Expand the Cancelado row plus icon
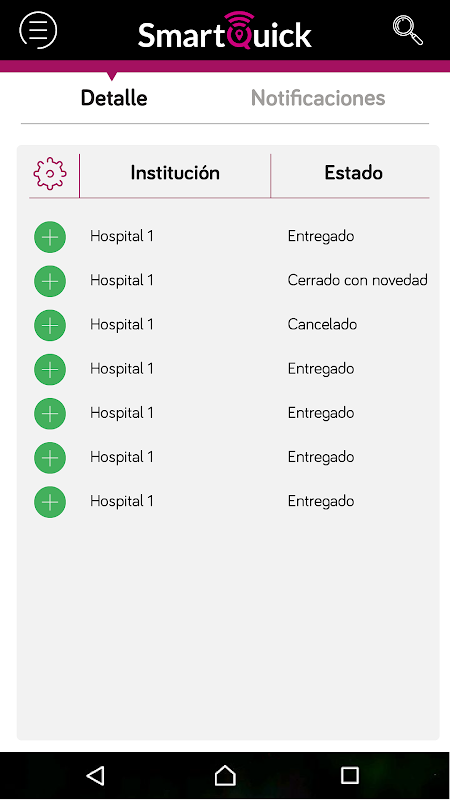Image resolution: width=450 pixels, height=800 pixels. click(x=50, y=325)
